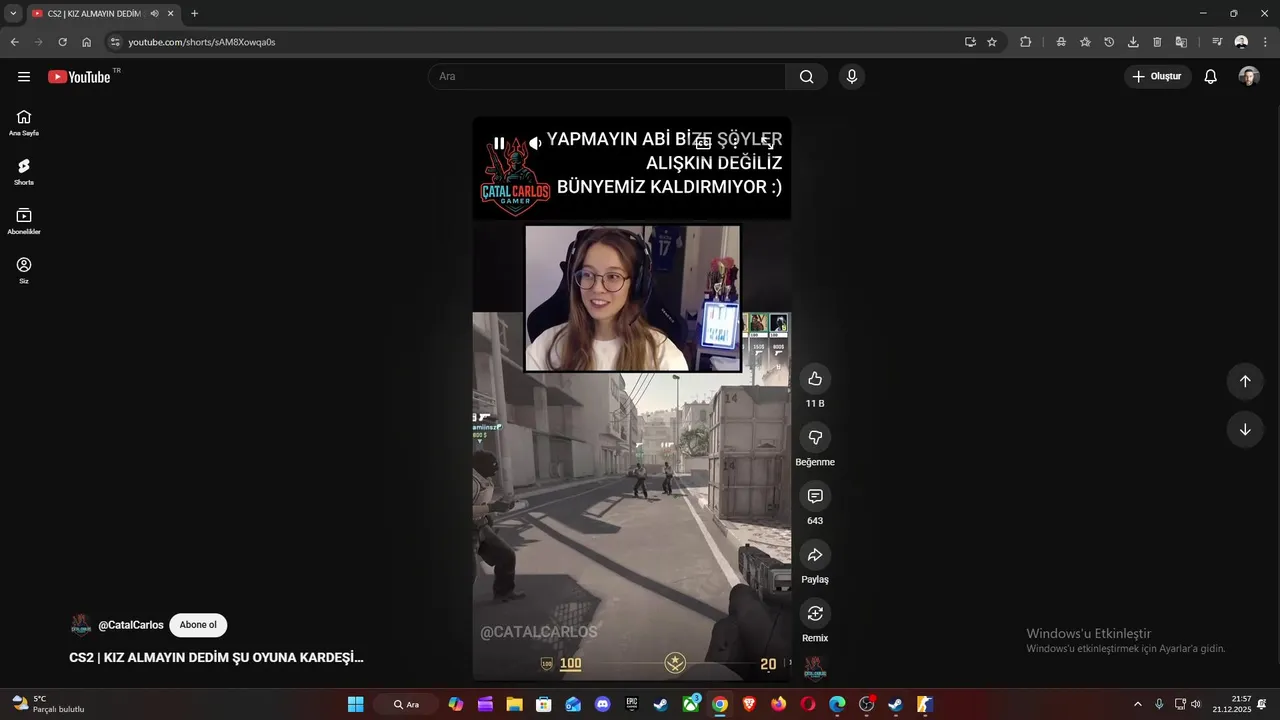Open Chrome profile avatar

1241,42
